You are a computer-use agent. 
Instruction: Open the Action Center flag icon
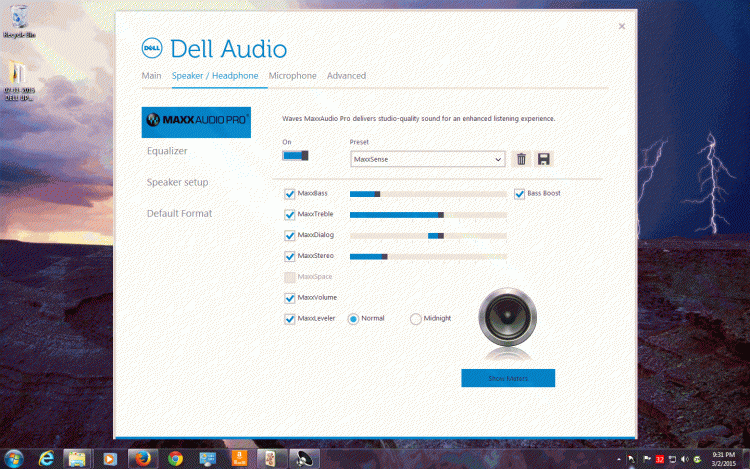pyautogui.click(x=647, y=459)
